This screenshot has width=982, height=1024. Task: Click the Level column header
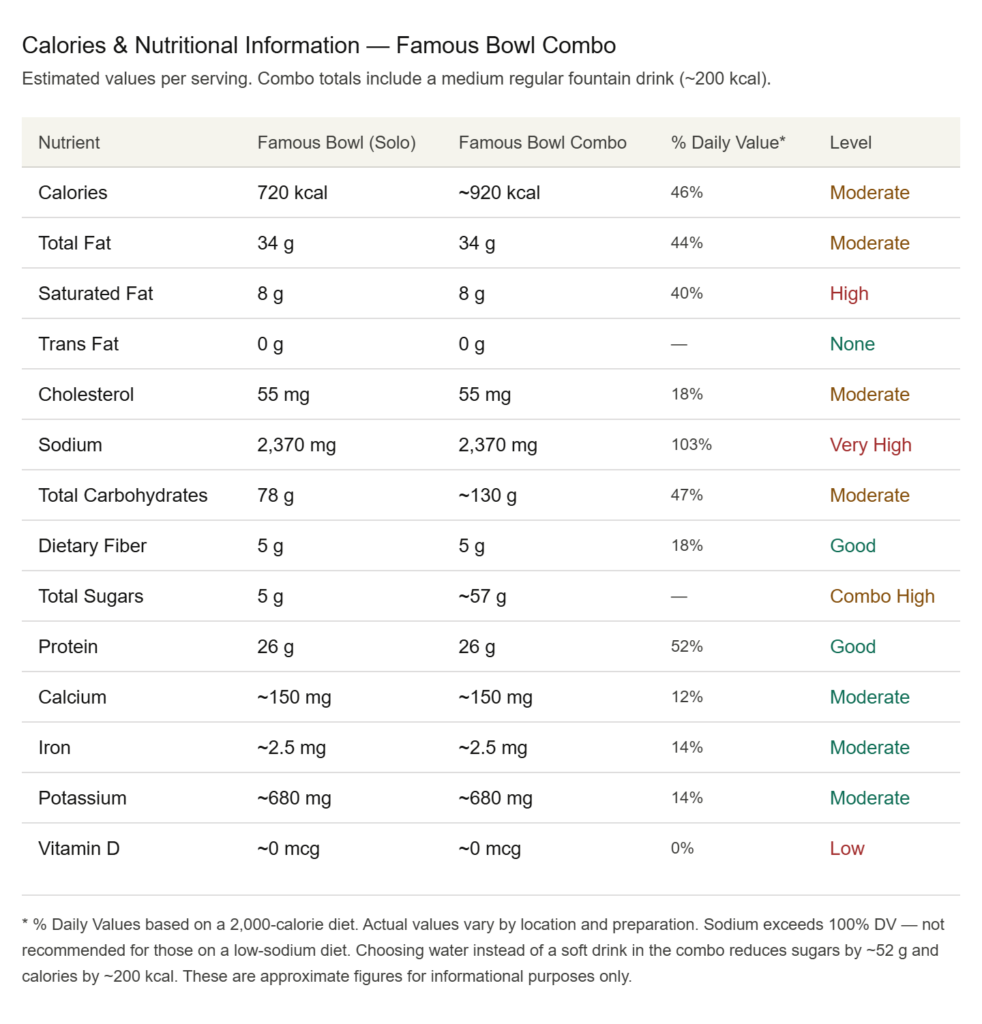pos(850,143)
